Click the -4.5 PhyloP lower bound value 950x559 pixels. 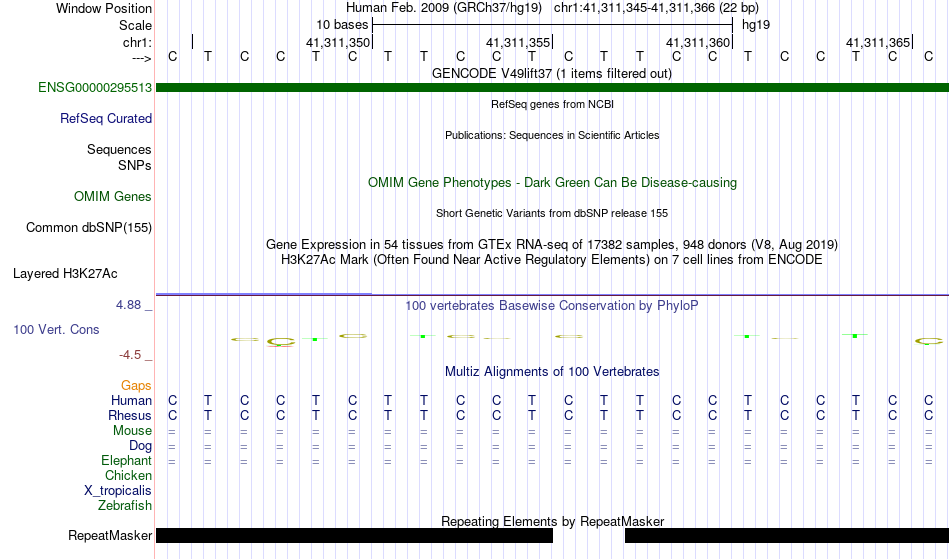pos(130,355)
